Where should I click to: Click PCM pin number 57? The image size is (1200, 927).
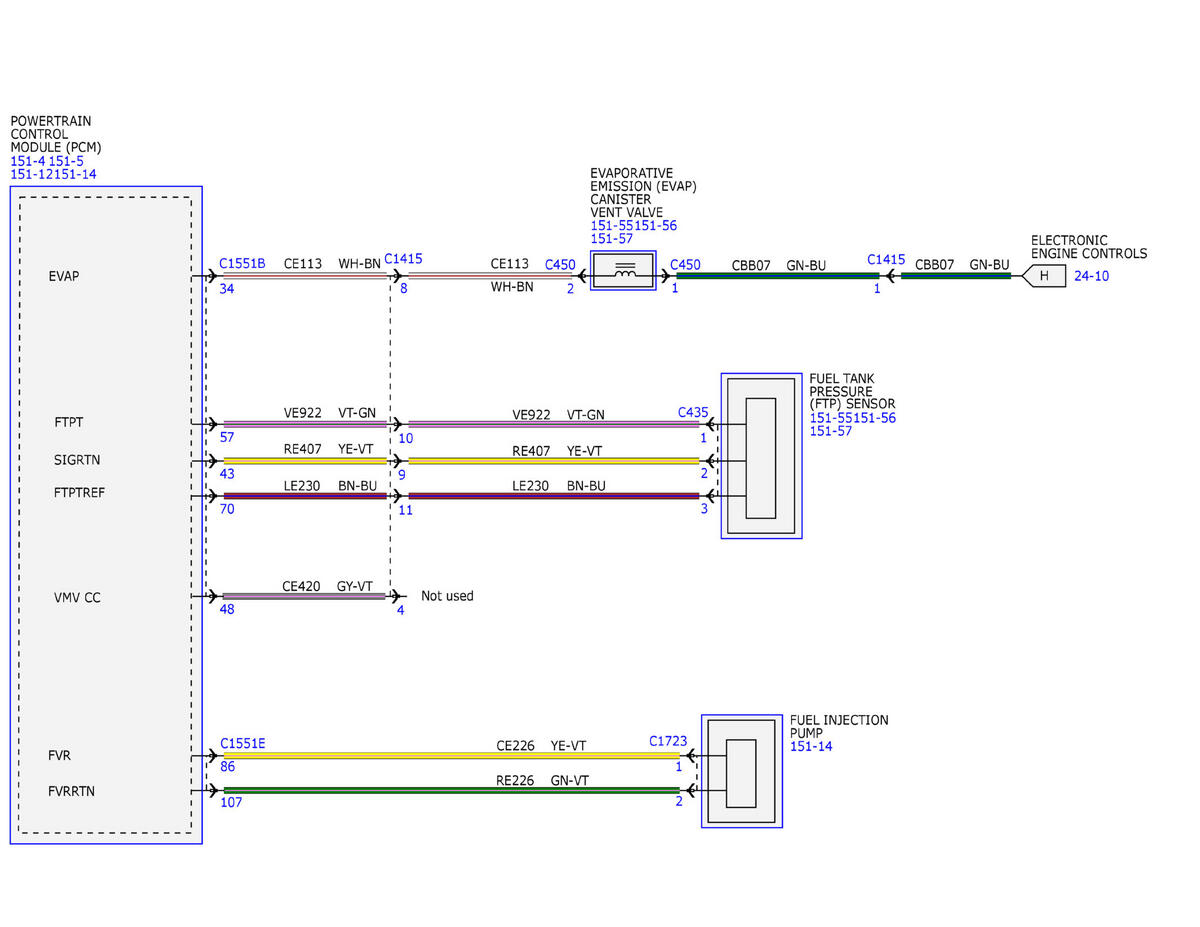coord(227,438)
